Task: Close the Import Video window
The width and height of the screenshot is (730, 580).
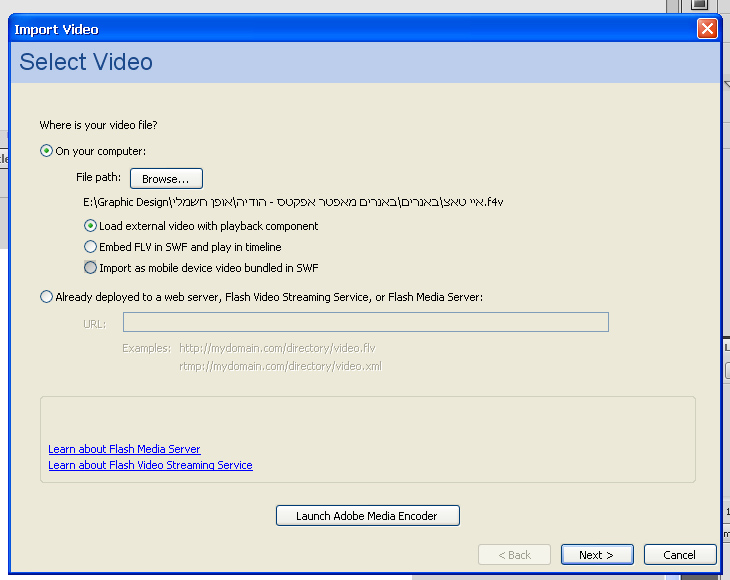Action: pos(707,29)
